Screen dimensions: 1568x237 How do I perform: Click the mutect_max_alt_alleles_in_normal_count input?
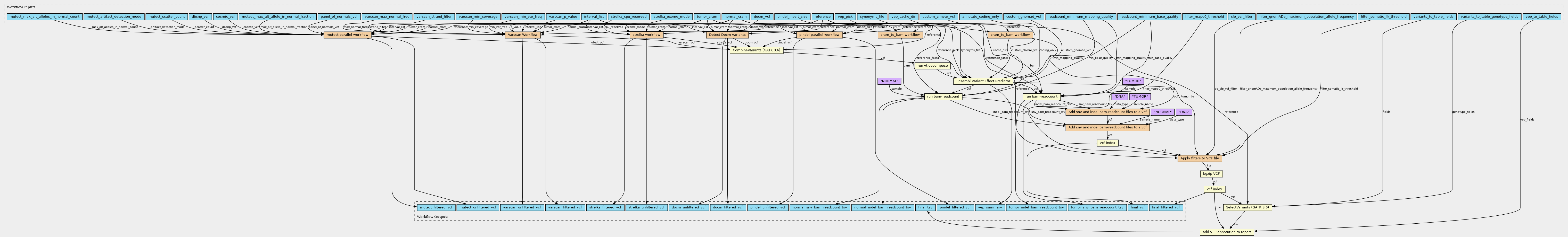pyautogui.click(x=44, y=16)
